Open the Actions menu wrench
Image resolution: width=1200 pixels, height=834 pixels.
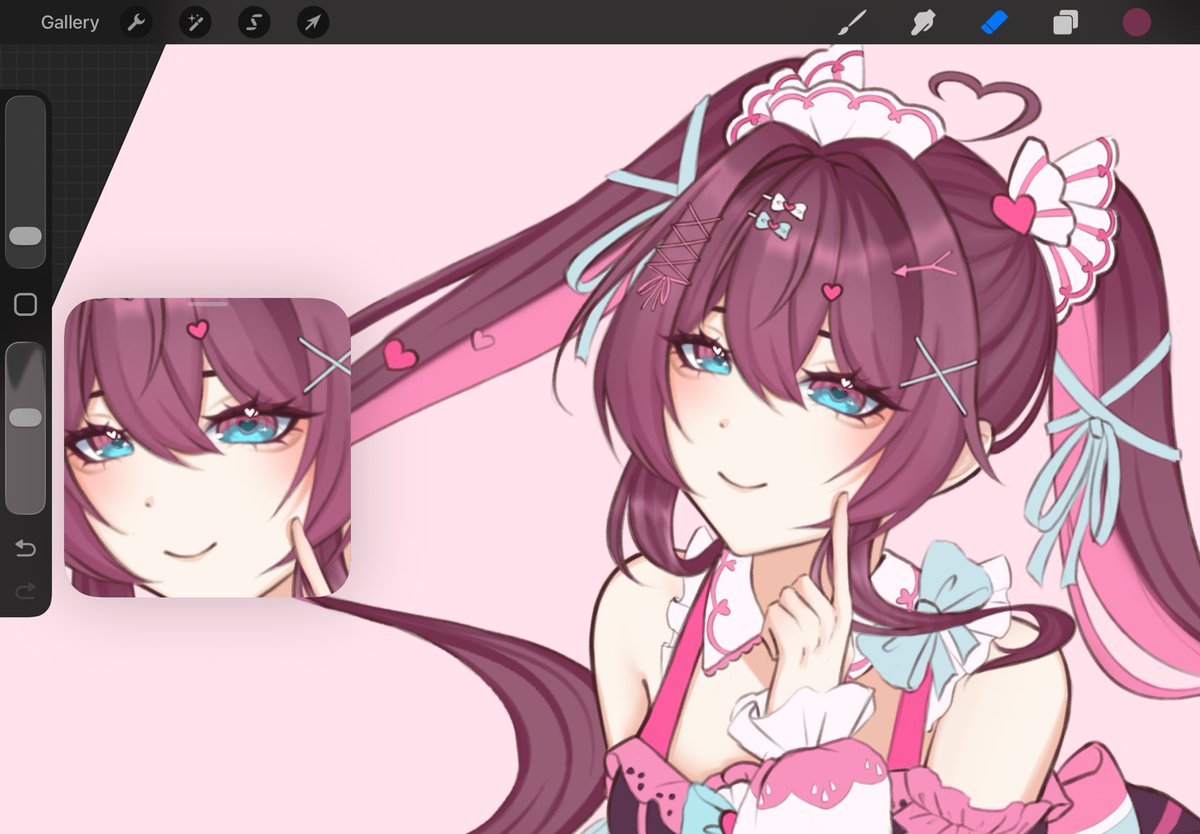pyautogui.click(x=135, y=22)
